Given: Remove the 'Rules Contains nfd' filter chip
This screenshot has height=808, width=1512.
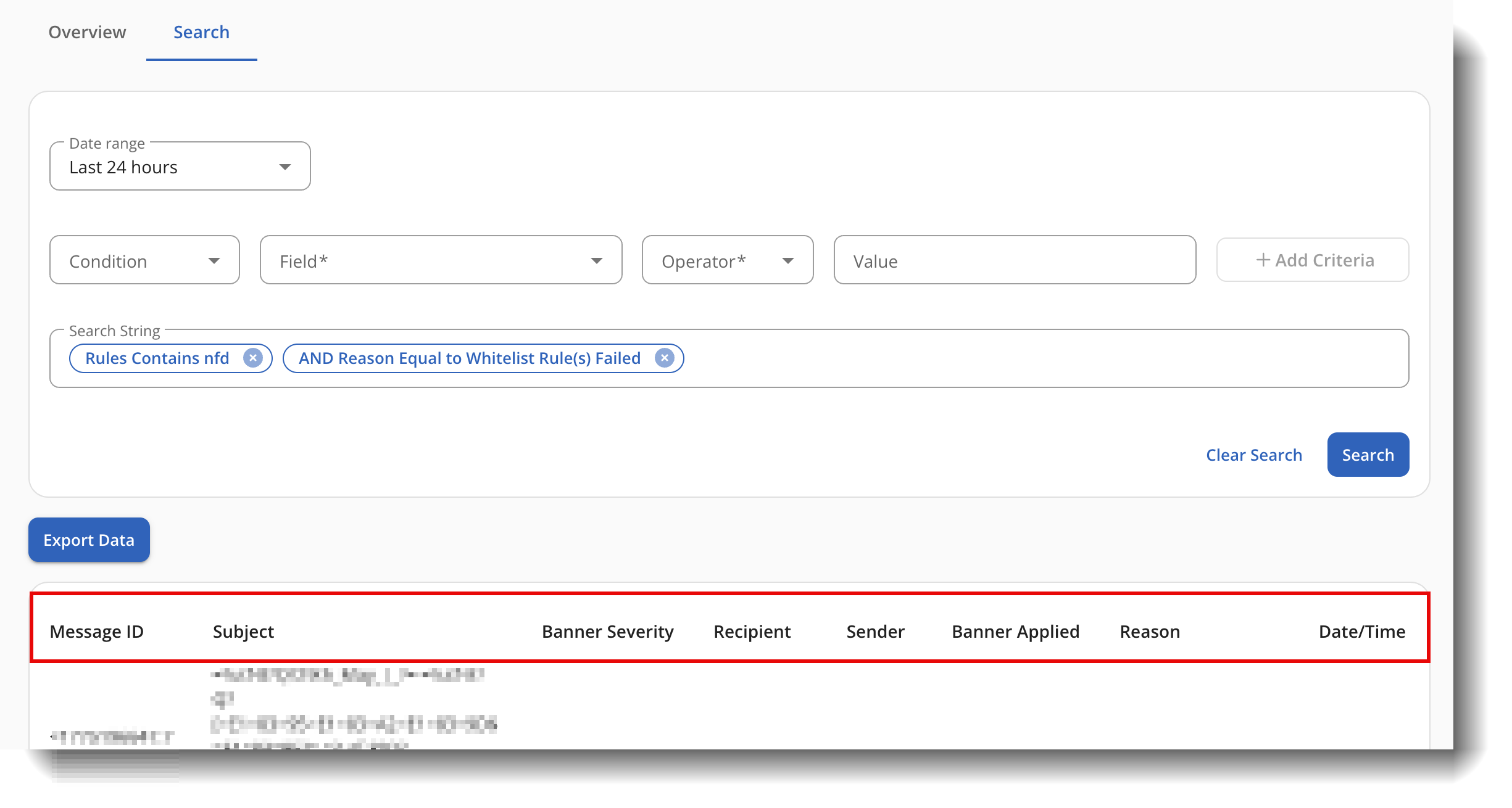Looking at the screenshot, I should (253, 358).
